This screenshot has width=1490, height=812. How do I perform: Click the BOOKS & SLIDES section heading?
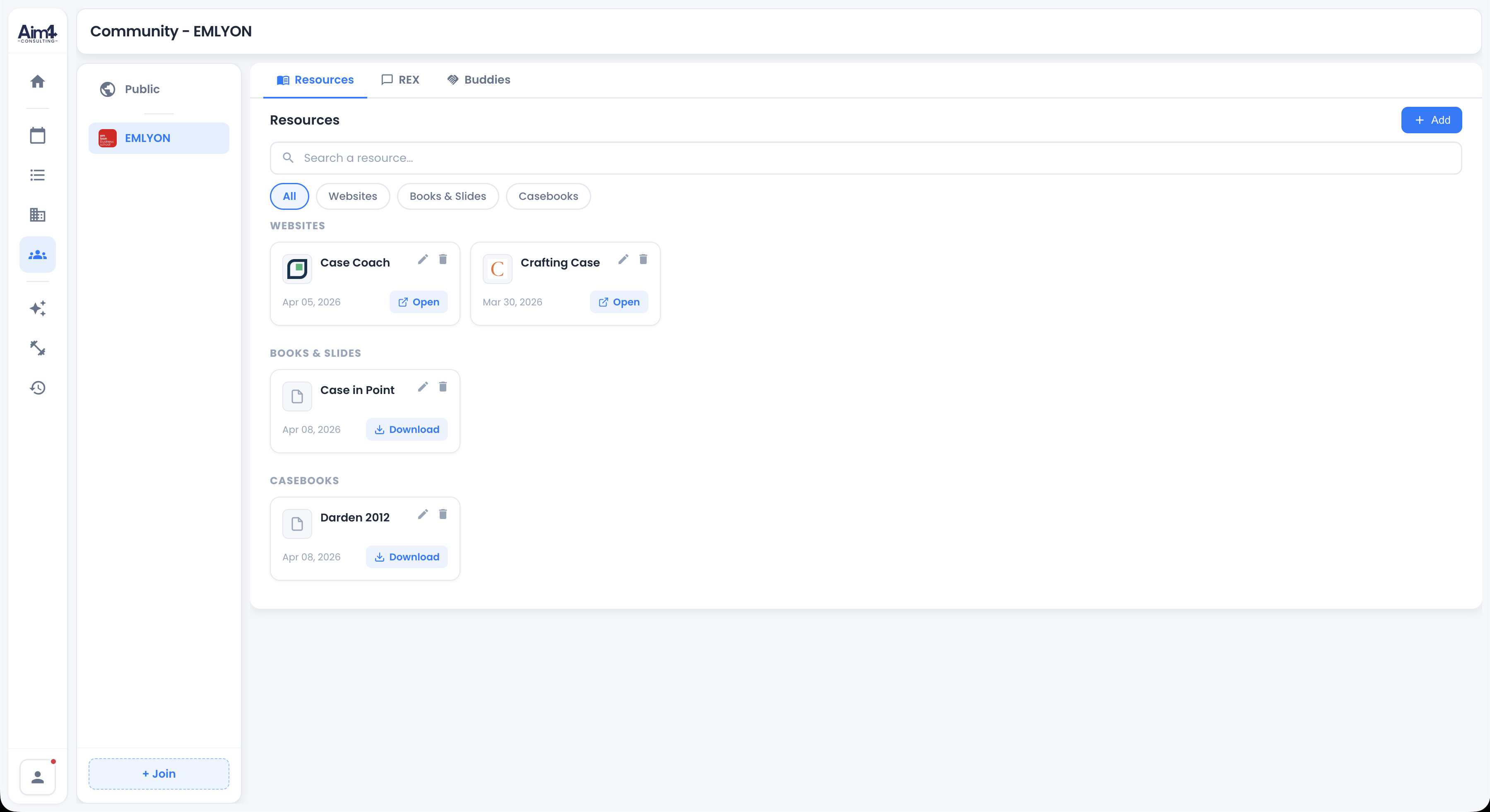315,353
